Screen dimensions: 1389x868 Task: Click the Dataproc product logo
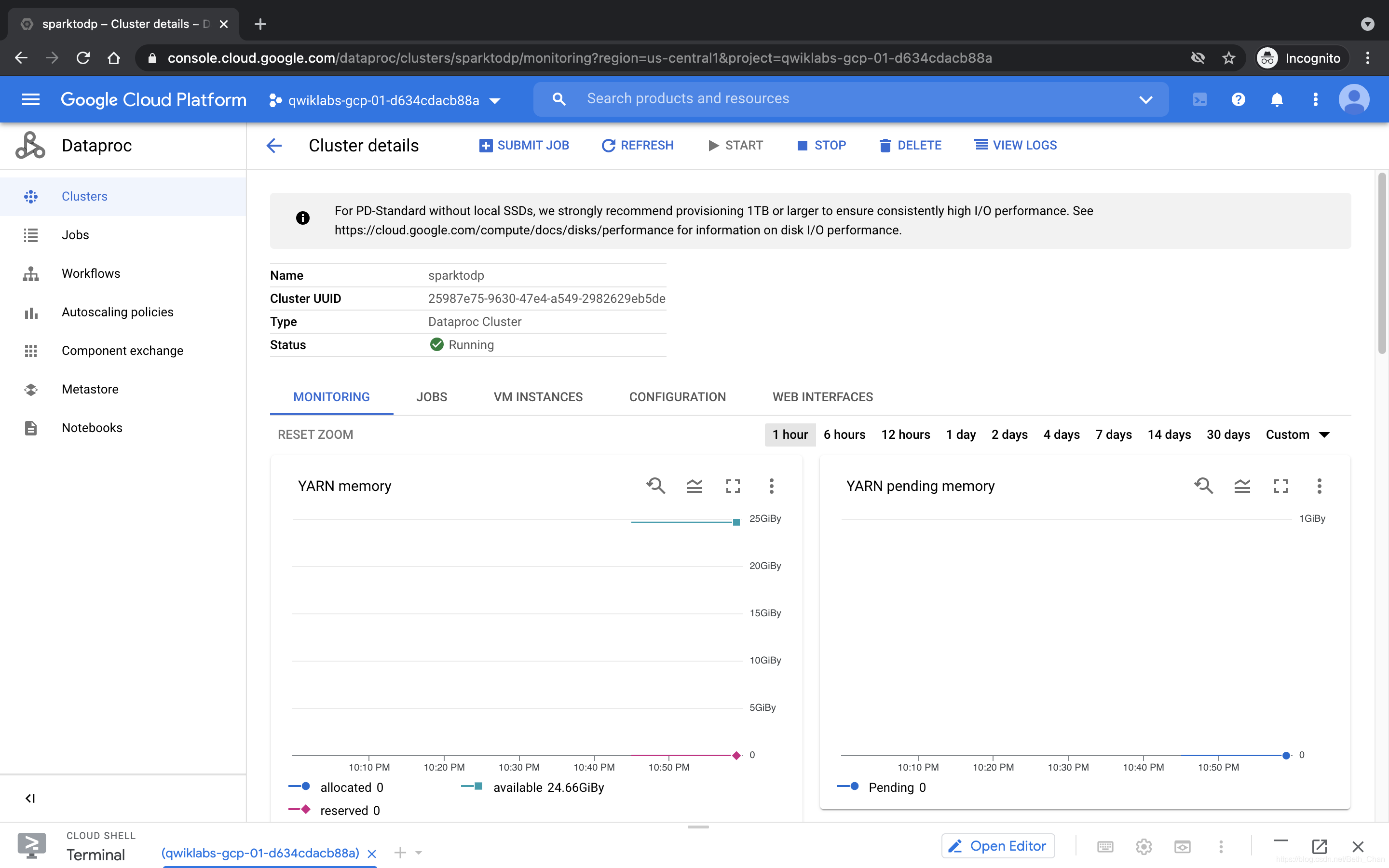coord(30,145)
